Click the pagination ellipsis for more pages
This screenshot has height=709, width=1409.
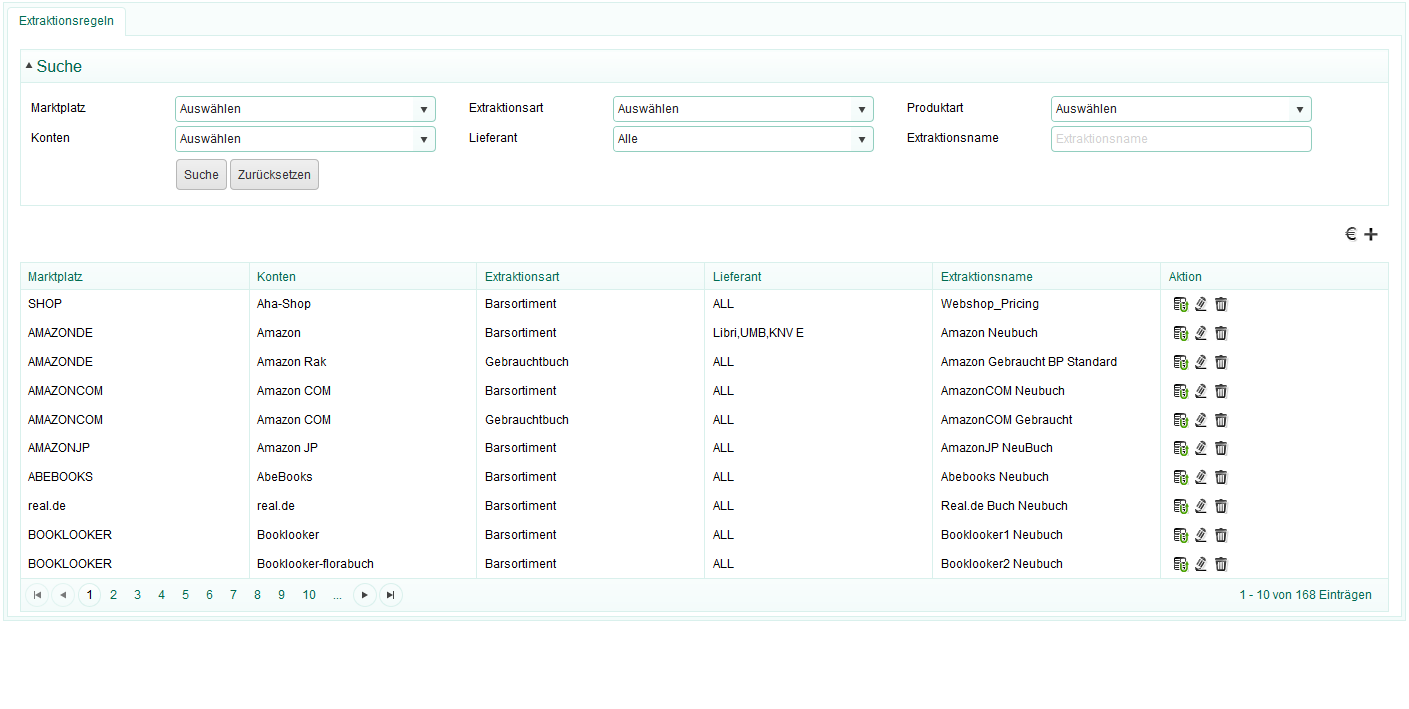338,595
